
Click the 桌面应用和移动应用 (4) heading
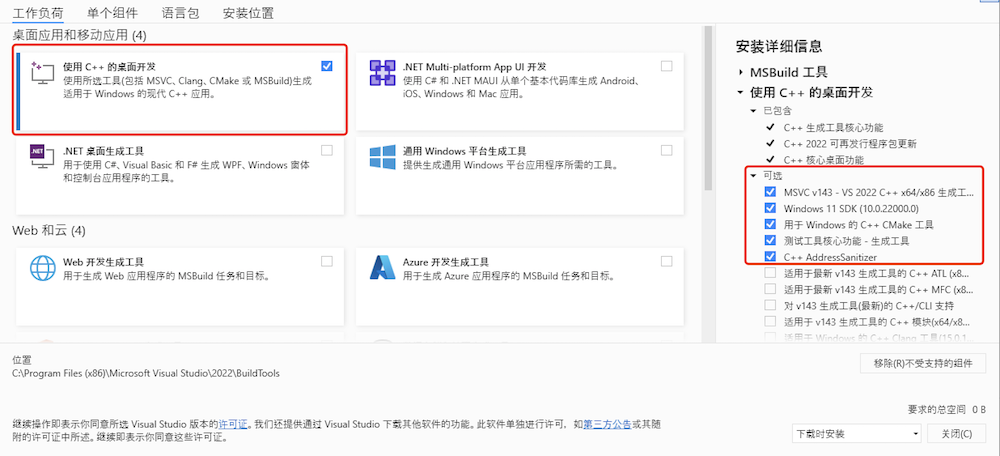tap(80, 36)
